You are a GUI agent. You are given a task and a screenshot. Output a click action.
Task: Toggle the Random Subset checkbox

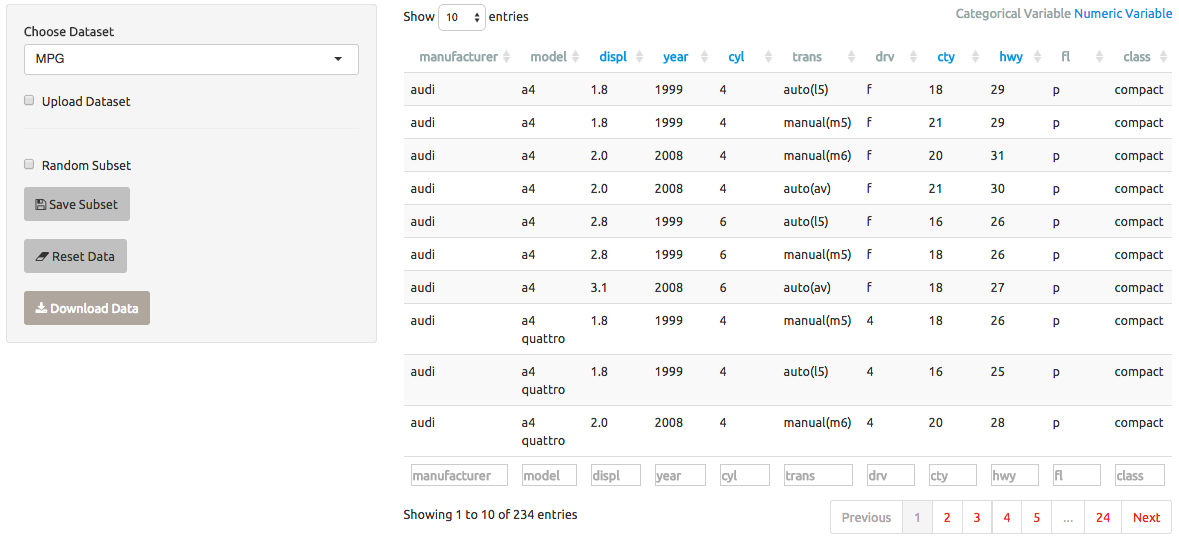point(29,164)
